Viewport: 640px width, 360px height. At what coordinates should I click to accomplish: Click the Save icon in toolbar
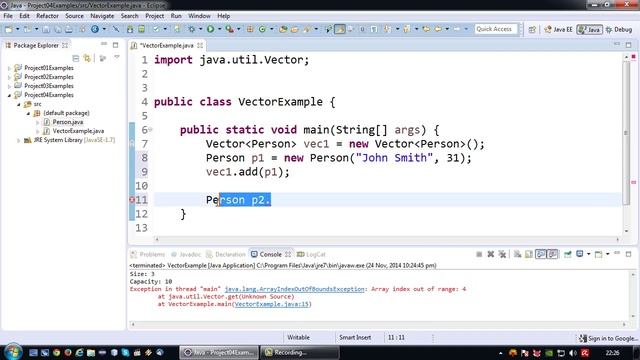(46, 29)
